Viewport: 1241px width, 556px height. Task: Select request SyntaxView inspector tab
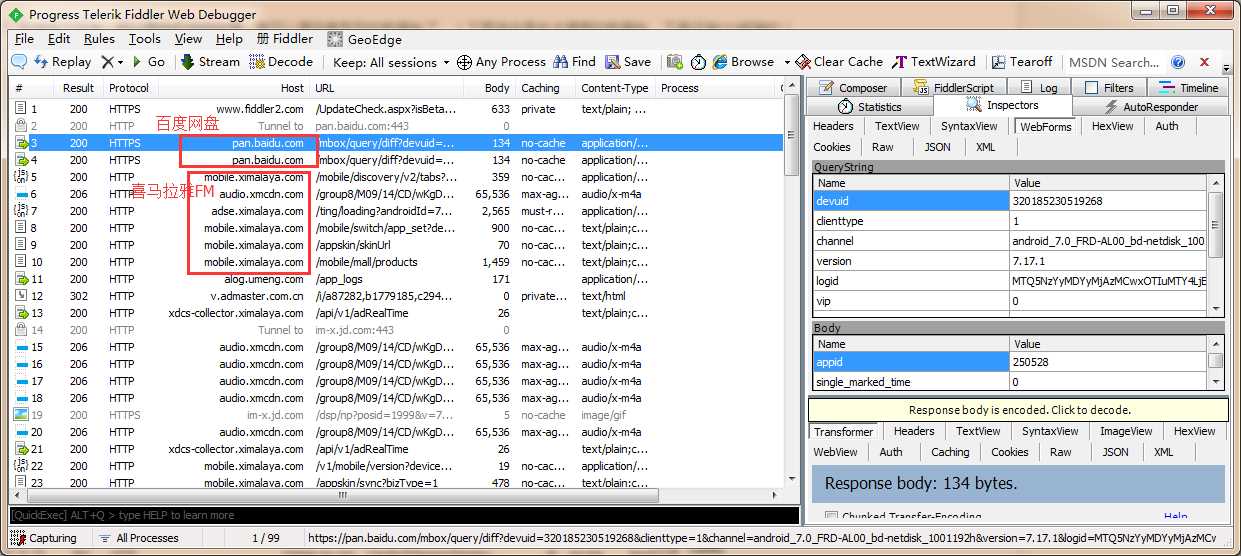[969, 126]
